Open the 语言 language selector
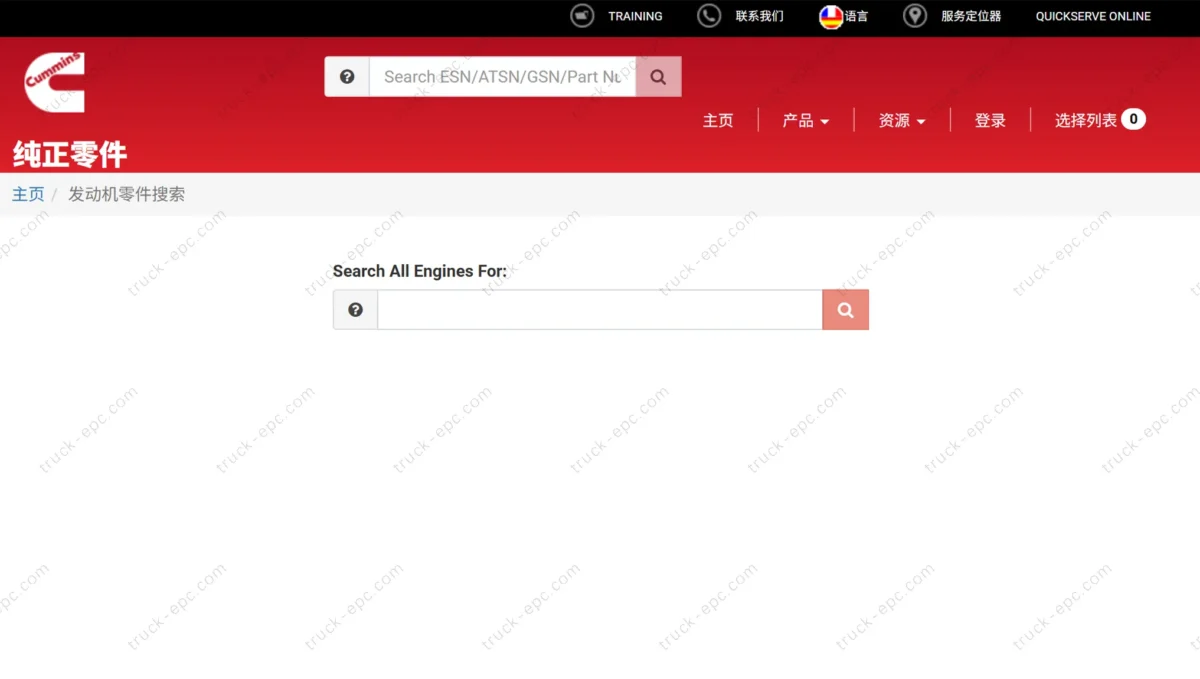 point(856,16)
